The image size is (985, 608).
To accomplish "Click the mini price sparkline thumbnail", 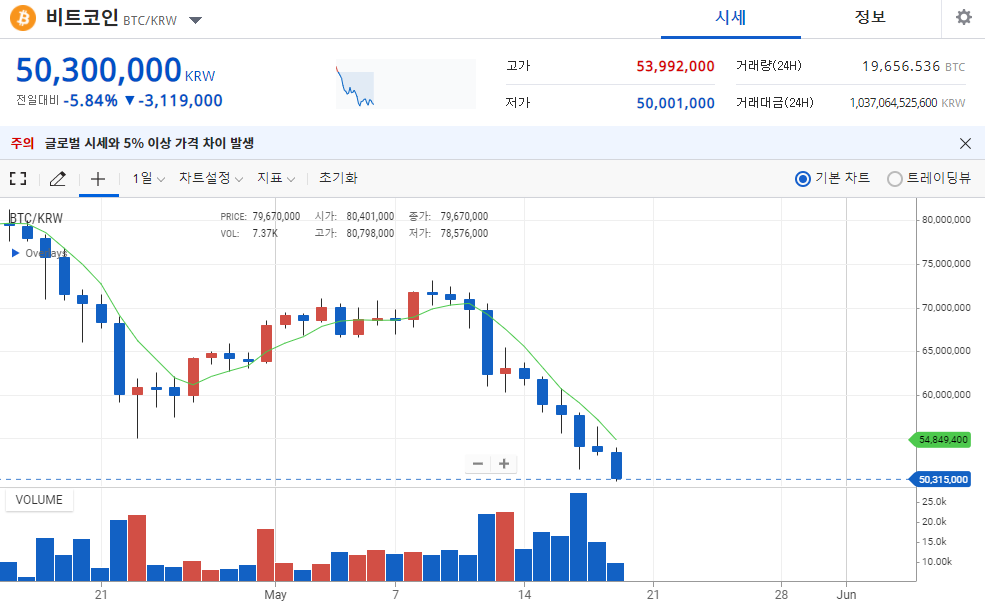I will click(x=406, y=84).
